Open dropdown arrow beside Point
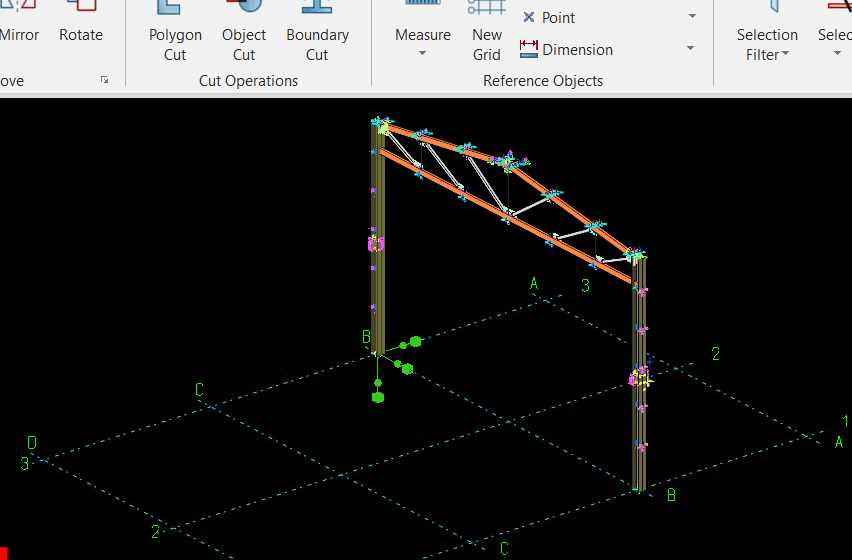The height and width of the screenshot is (560, 852). pos(692,17)
